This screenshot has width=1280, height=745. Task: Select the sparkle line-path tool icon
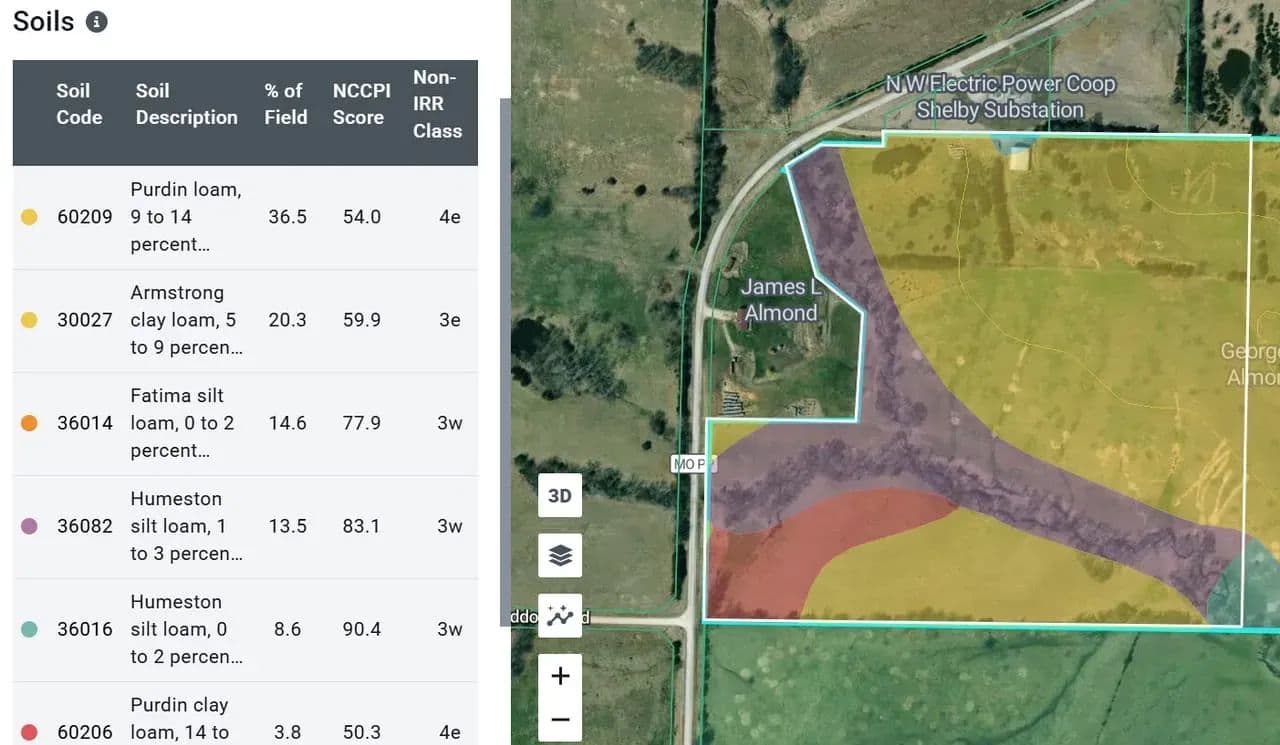pos(560,615)
